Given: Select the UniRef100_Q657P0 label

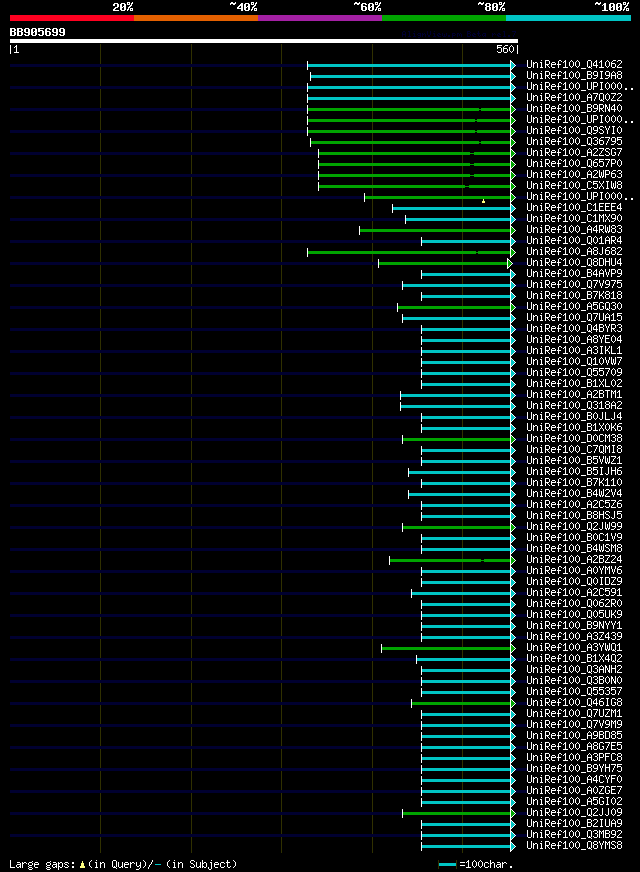Looking at the screenshot, I should point(574,164).
